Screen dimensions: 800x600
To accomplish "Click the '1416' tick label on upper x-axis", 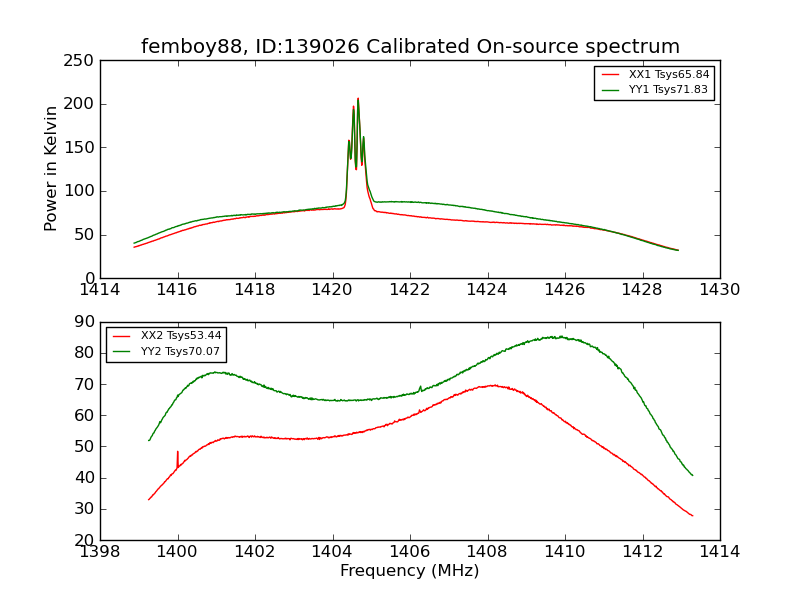I will (x=177, y=290).
